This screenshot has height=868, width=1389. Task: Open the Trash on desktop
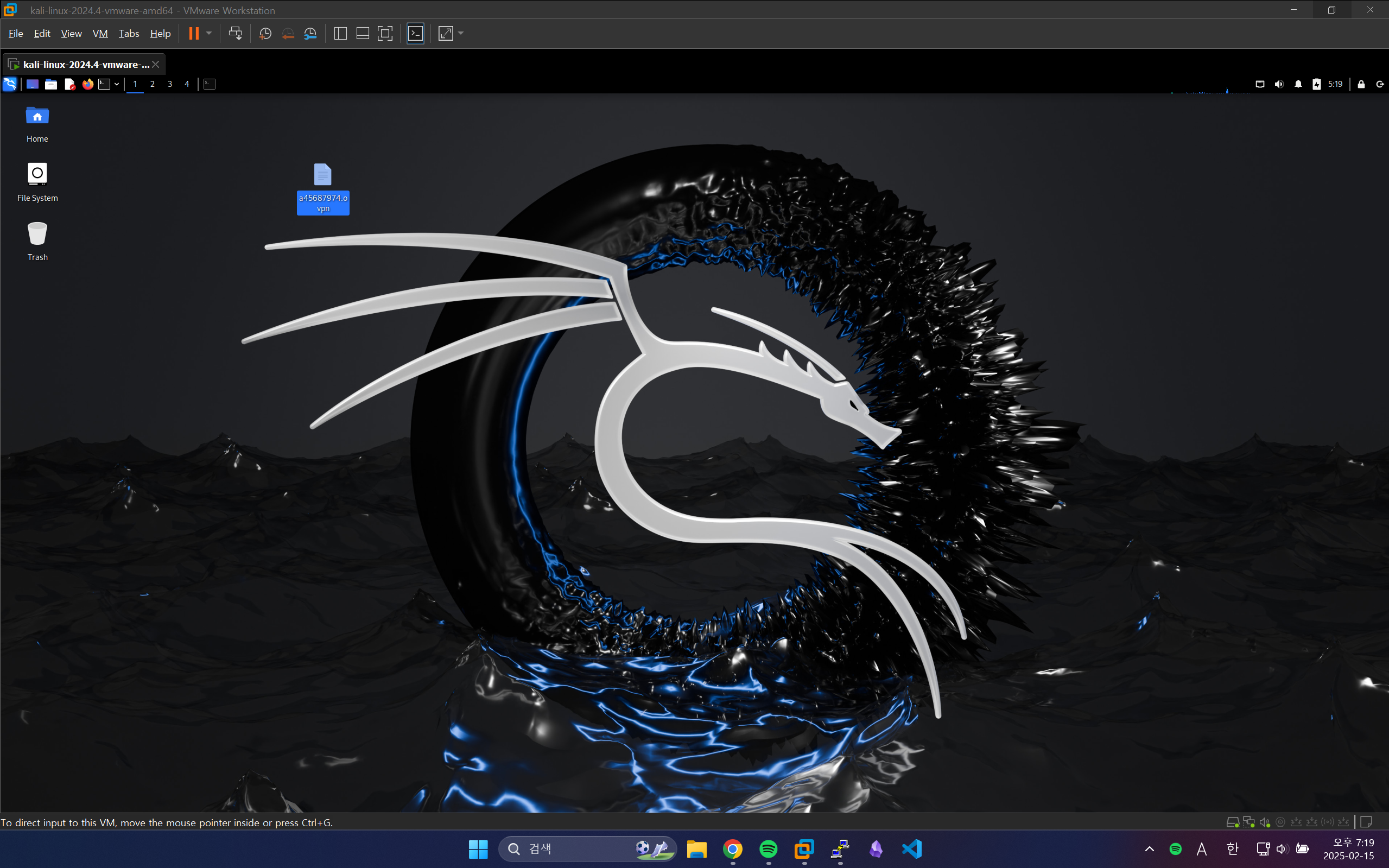pos(37,234)
